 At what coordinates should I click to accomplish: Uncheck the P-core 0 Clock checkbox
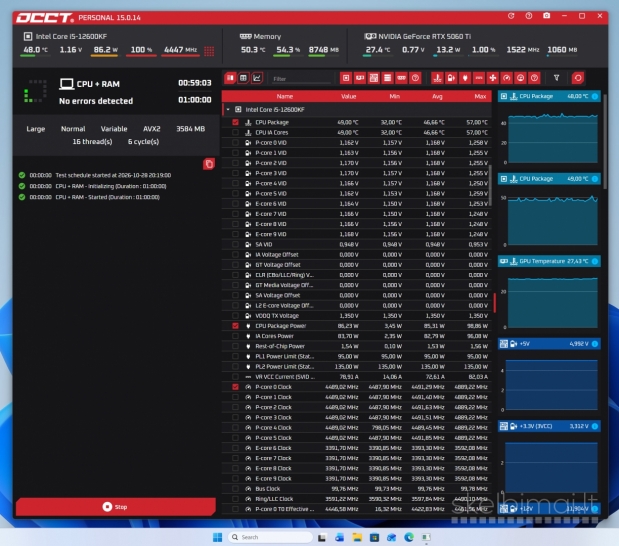(236, 387)
